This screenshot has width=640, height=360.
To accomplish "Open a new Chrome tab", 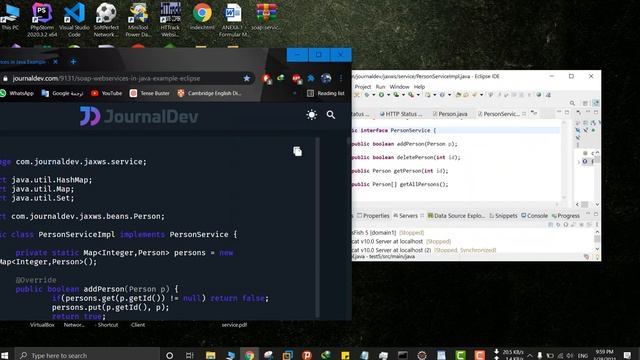I will (x=73, y=62).
